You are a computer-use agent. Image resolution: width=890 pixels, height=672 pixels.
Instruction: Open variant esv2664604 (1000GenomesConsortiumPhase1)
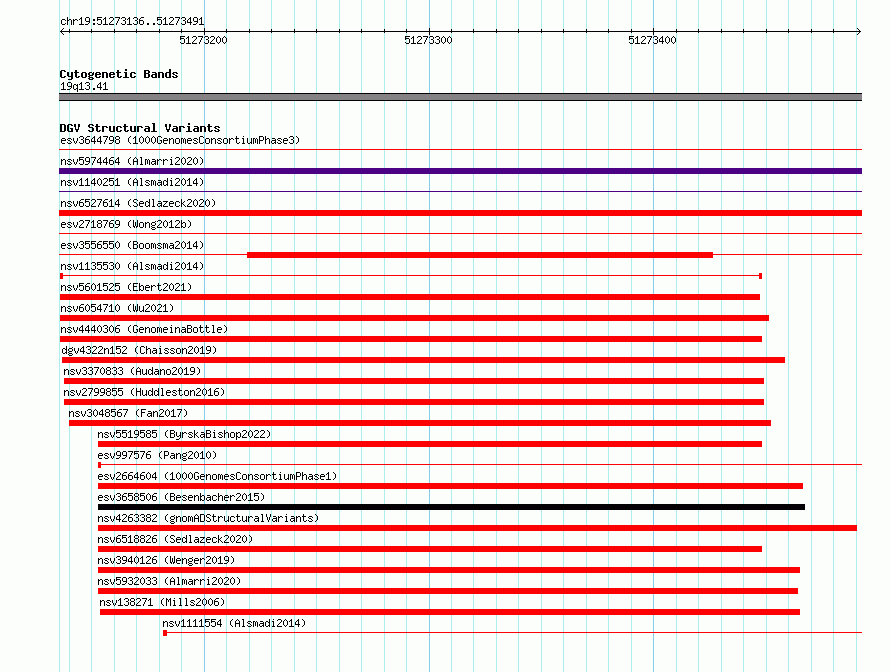coord(217,476)
